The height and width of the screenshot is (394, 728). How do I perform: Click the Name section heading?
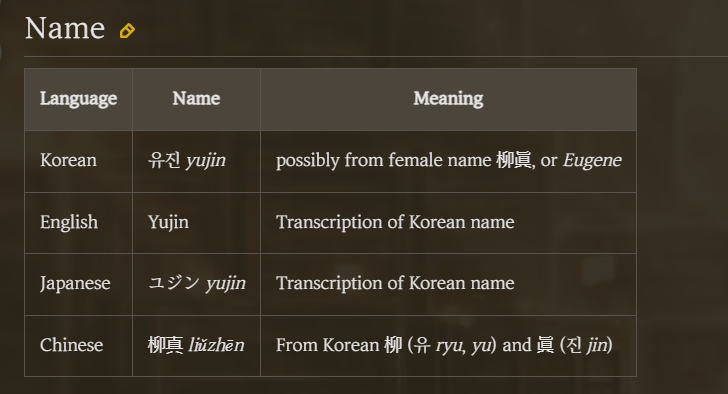tap(65, 28)
